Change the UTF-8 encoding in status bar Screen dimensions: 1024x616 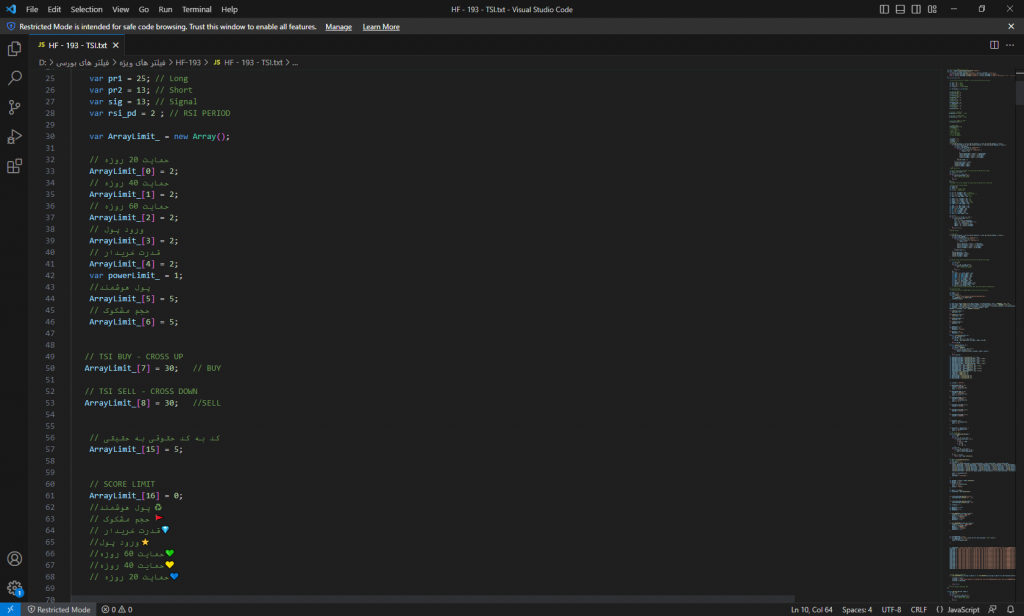tap(891, 609)
